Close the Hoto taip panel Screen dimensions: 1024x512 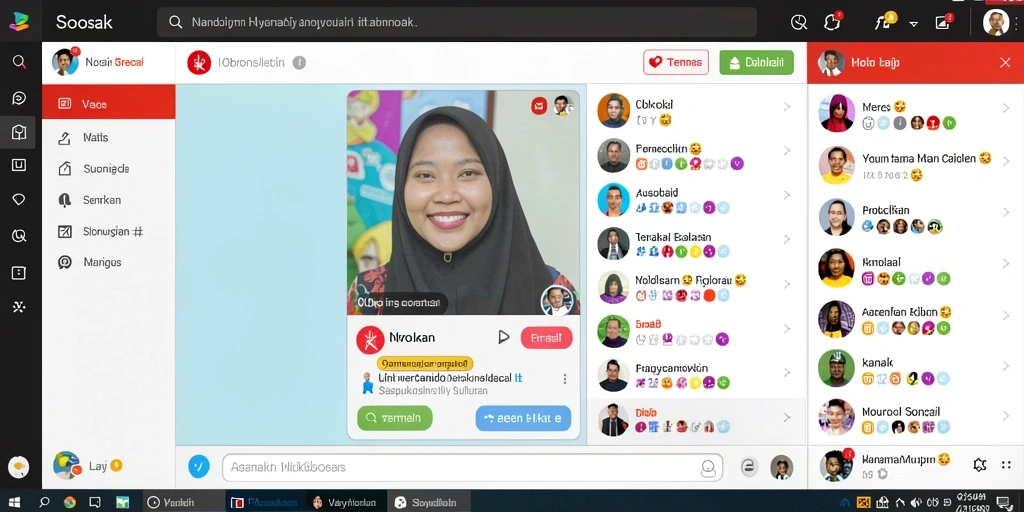coord(1005,63)
